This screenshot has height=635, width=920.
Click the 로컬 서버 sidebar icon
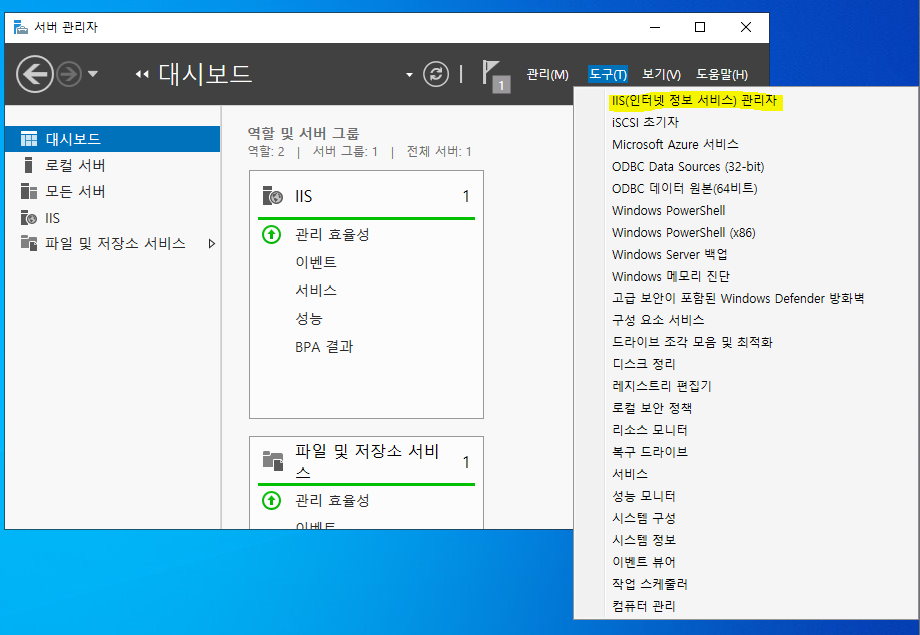pos(28,165)
